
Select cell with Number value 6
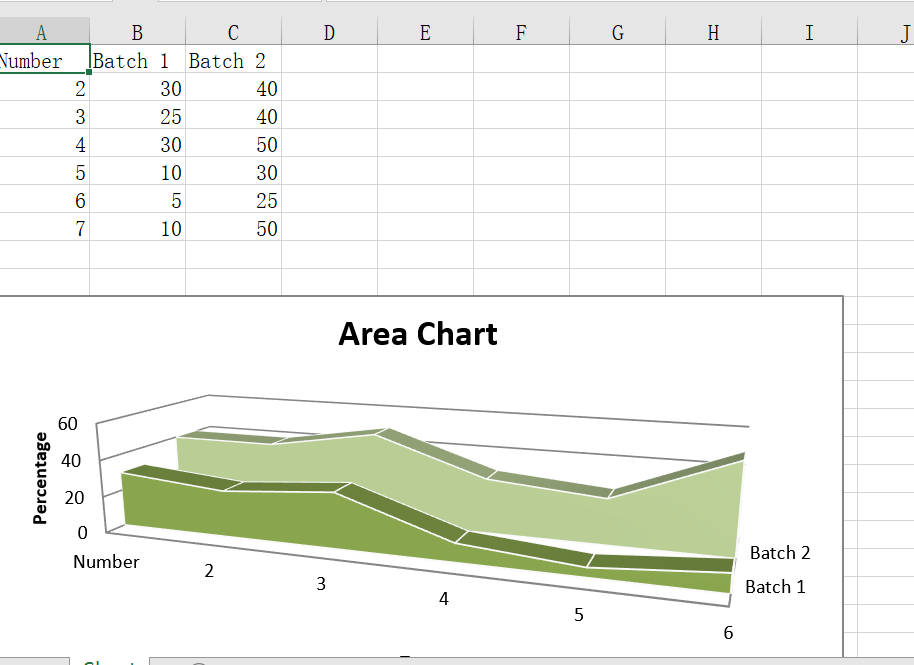pyautogui.click(x=44, y=199)
